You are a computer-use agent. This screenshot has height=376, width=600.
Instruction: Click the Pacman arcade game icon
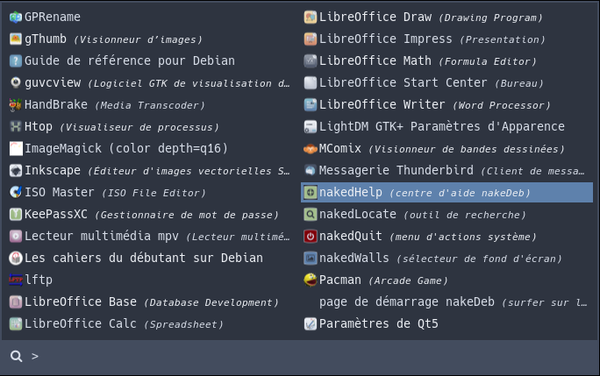tap(310, 280)
